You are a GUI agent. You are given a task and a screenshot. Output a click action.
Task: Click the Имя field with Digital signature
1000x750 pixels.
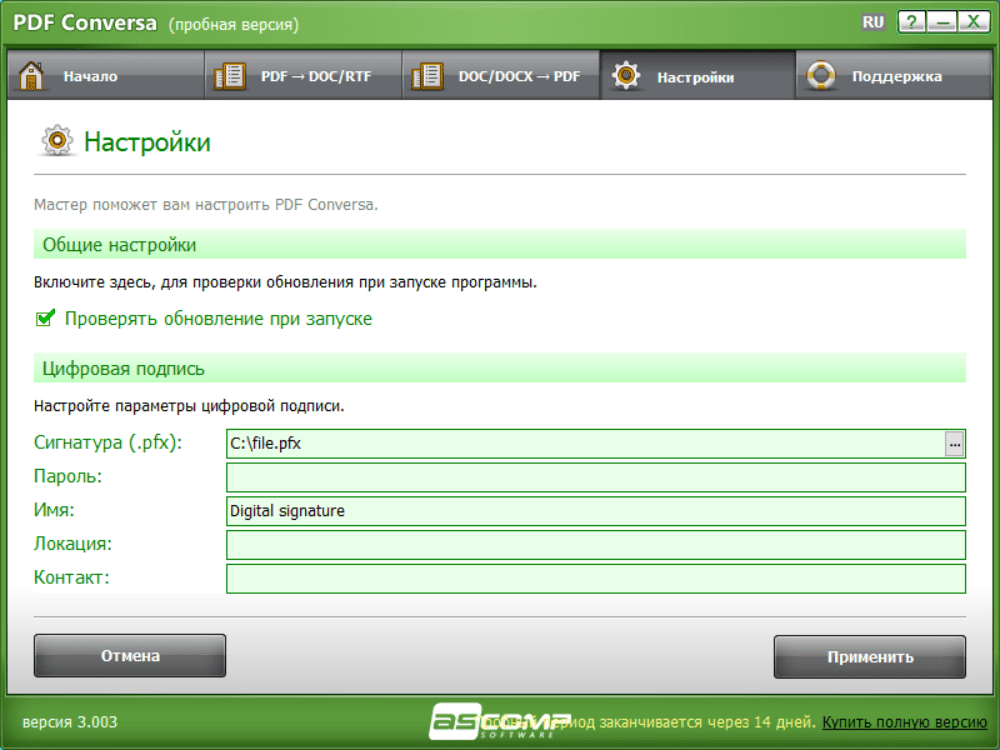pyautogui.click(x=596, y=511)
